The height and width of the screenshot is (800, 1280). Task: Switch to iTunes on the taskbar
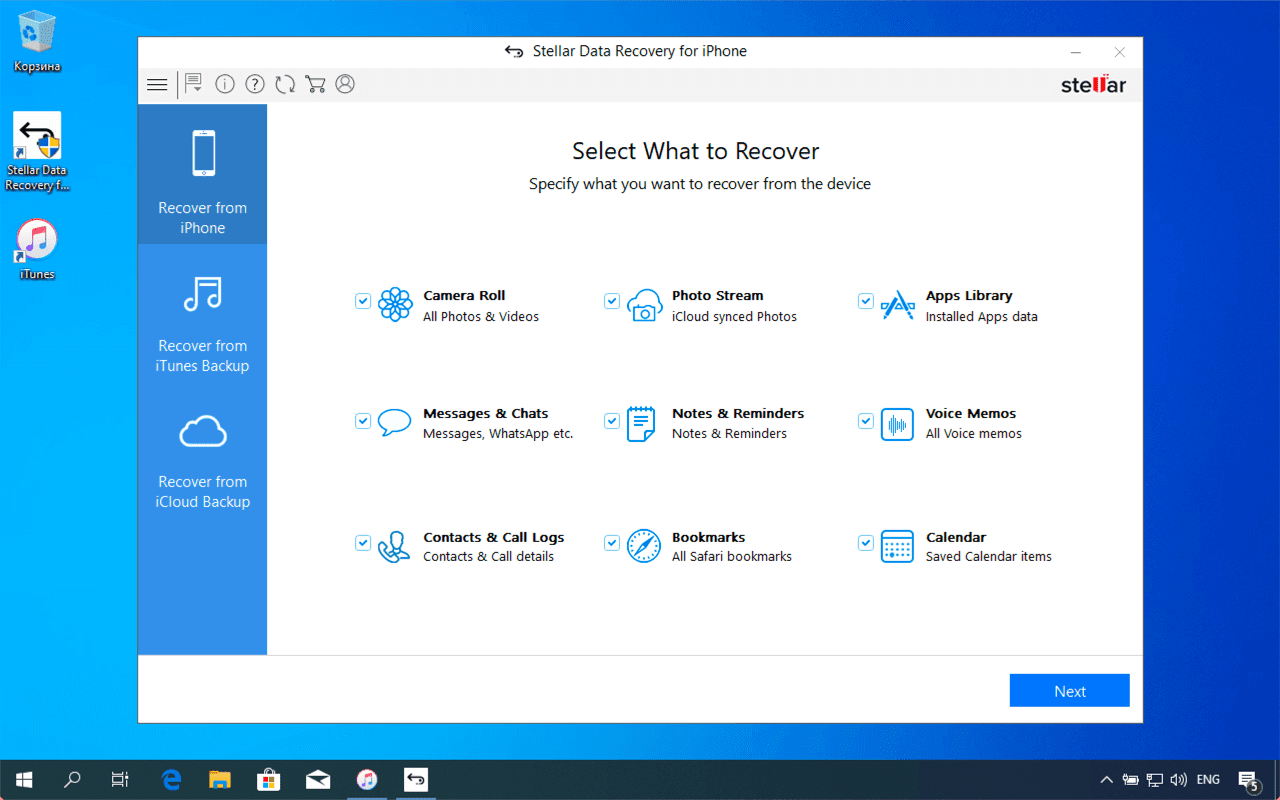367,780
